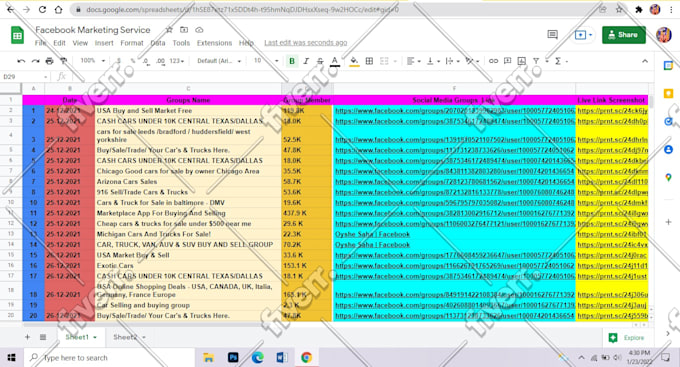This screenshot has height=367, width=680.
Task: Click the Redo icon in the toolbar
Action: [x=35, y=61]
